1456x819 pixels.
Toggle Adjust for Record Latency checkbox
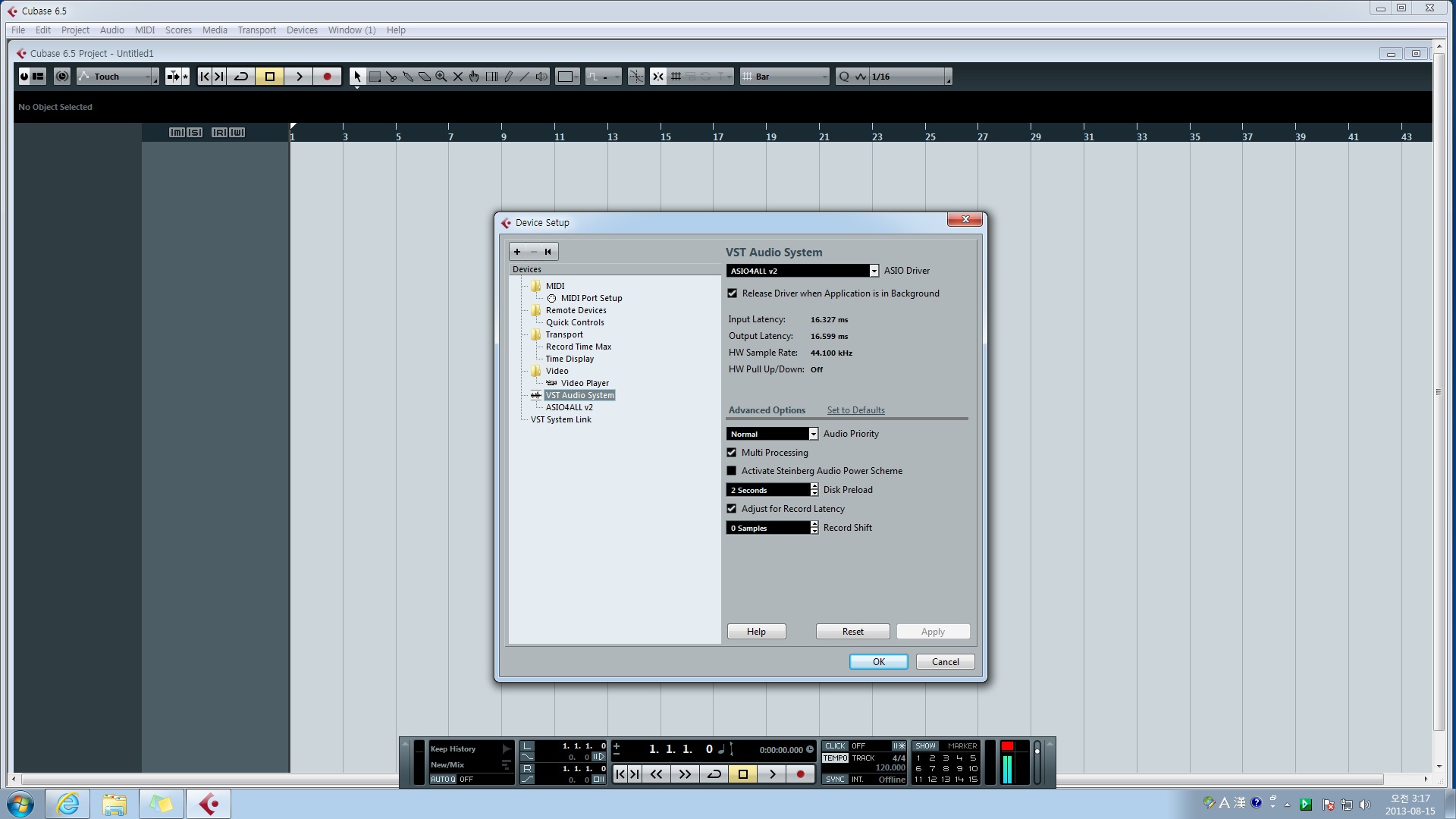[732, 509]
